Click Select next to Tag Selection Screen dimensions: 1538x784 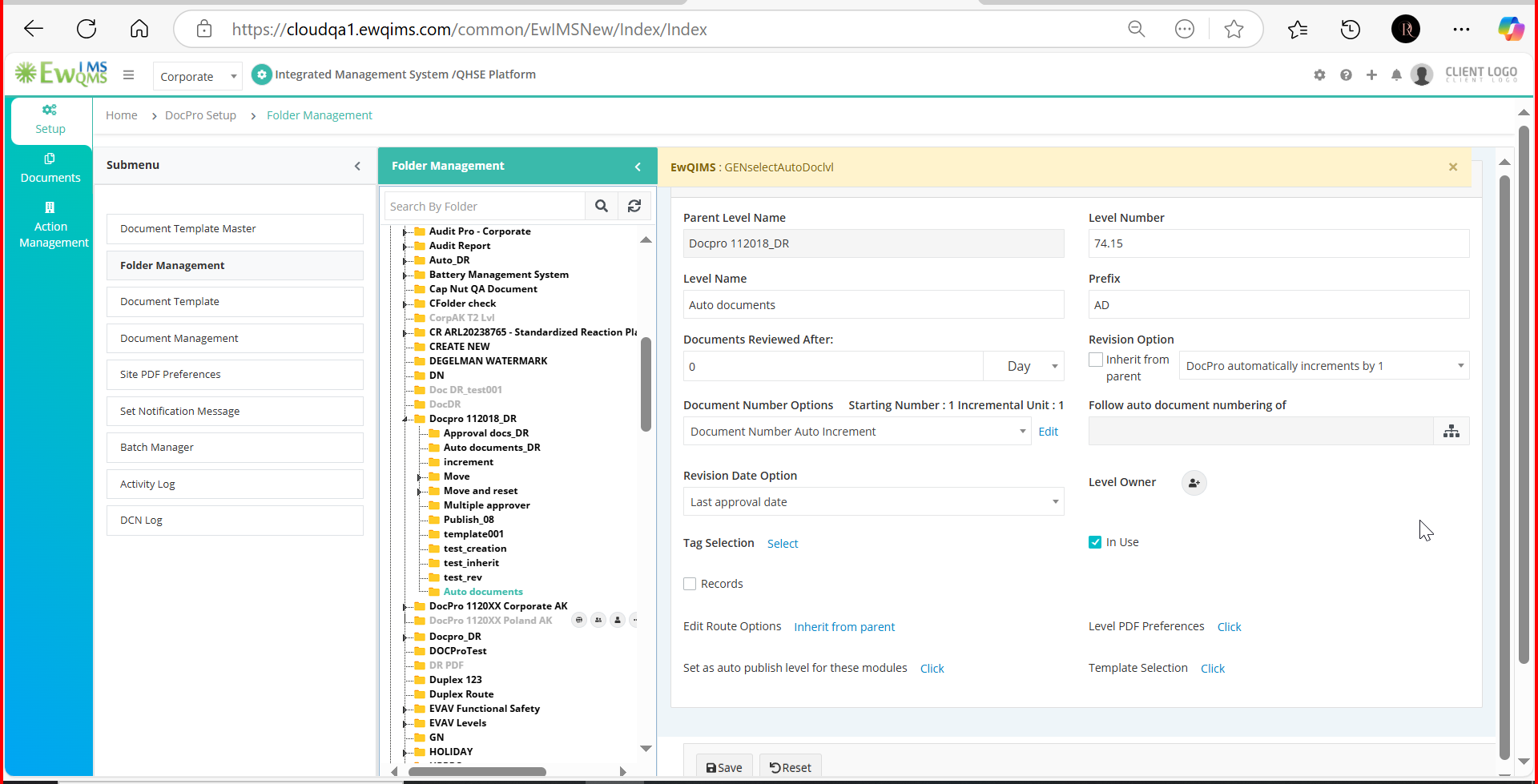tap(783, 544)
